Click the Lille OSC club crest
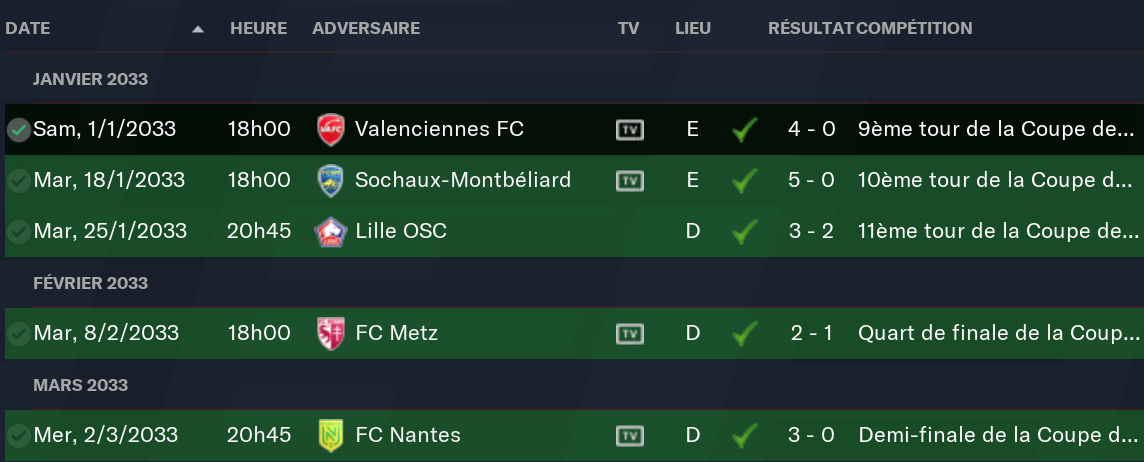Image resolution: width=1144 pixels, height=462 pixels. (x=330, y=232)
